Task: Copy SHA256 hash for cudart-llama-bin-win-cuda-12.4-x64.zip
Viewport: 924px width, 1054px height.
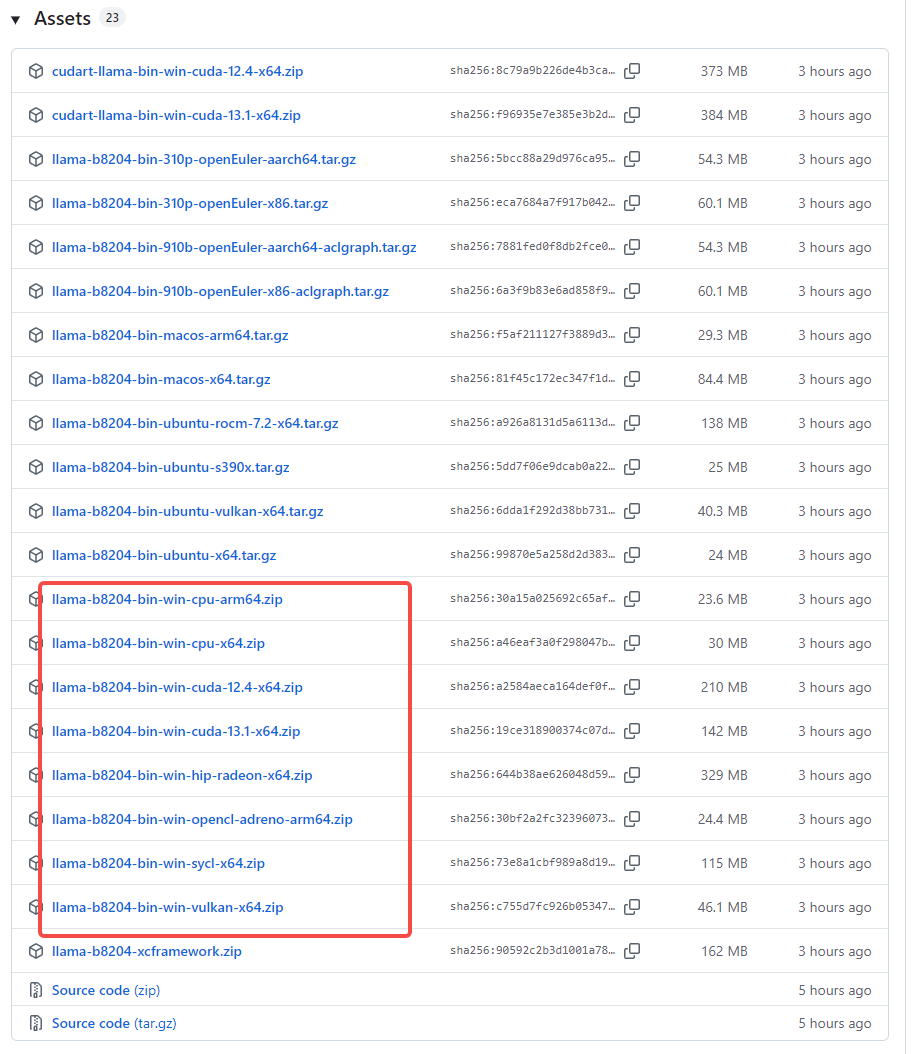Action: (632, 71)
